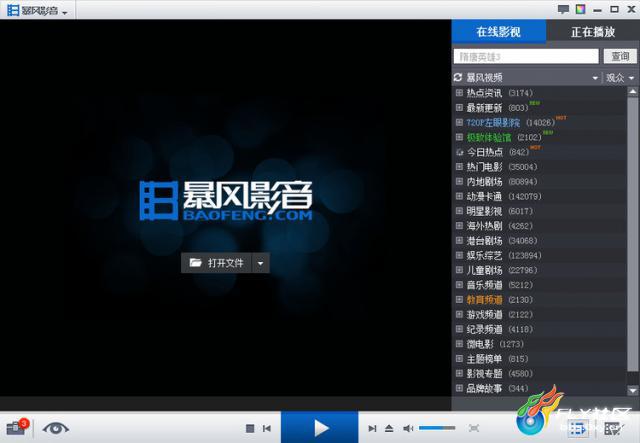Switch to the 在线影视 tab
The width and height of the screenshot is (640, 443).
point(499,31)
